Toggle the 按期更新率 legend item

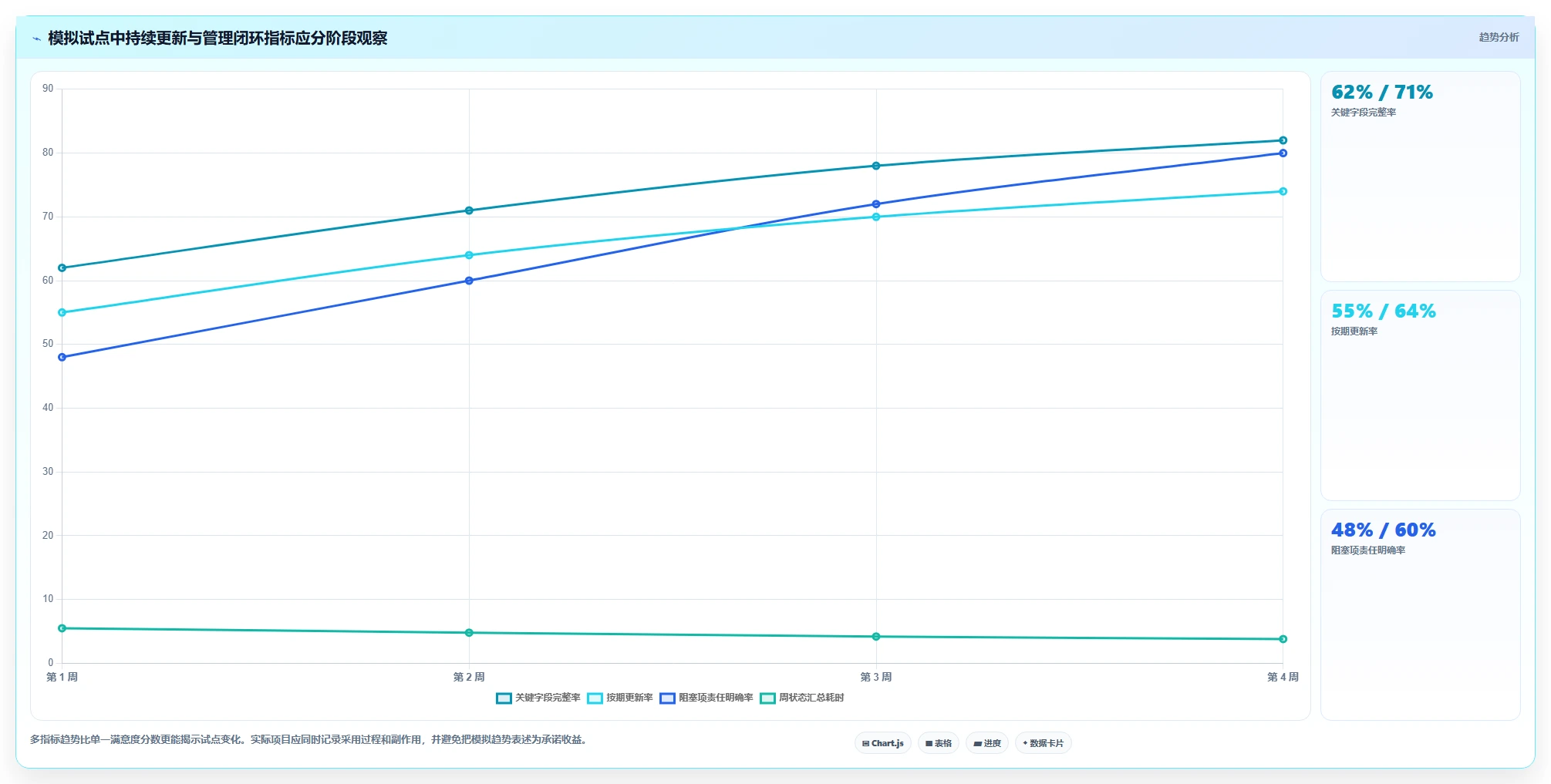(620, 698)
